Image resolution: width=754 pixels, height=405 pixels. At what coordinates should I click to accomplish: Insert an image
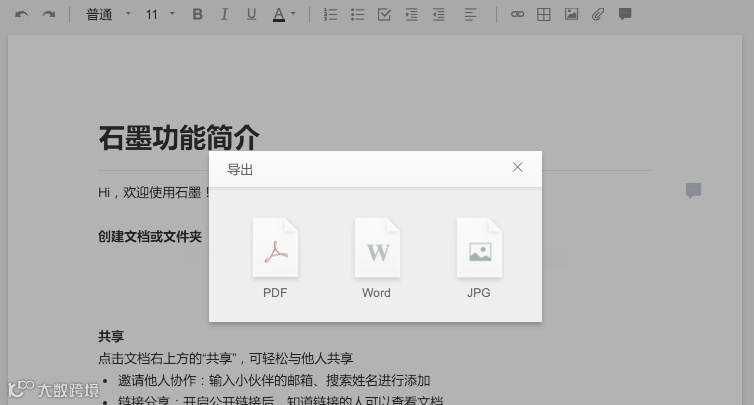point(571,14)
